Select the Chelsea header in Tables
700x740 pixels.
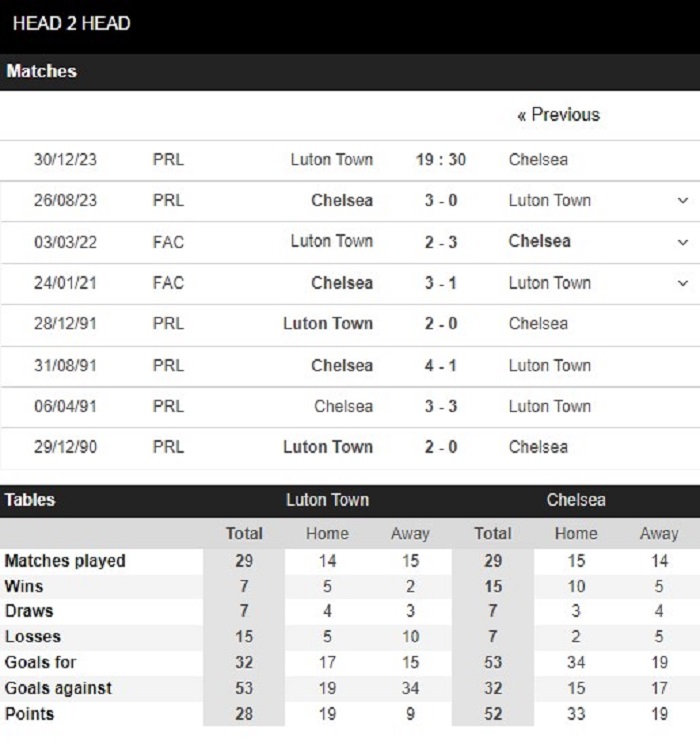pyautogui.click(x=576, y=500)
